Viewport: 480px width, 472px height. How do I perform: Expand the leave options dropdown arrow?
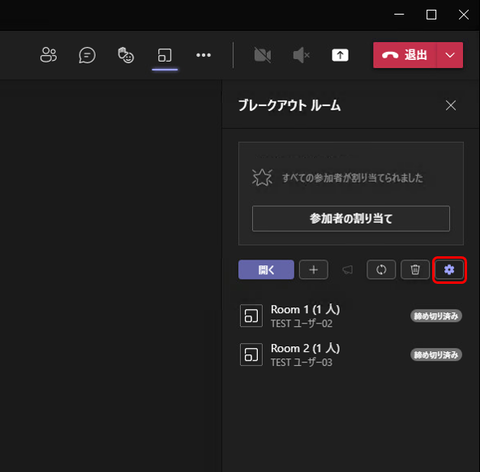(x=450, y=55)
